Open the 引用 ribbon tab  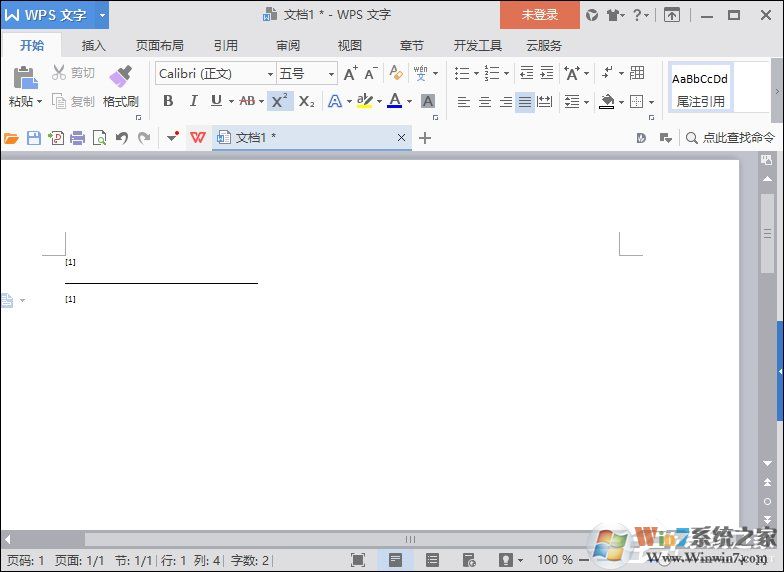[226, 46]
